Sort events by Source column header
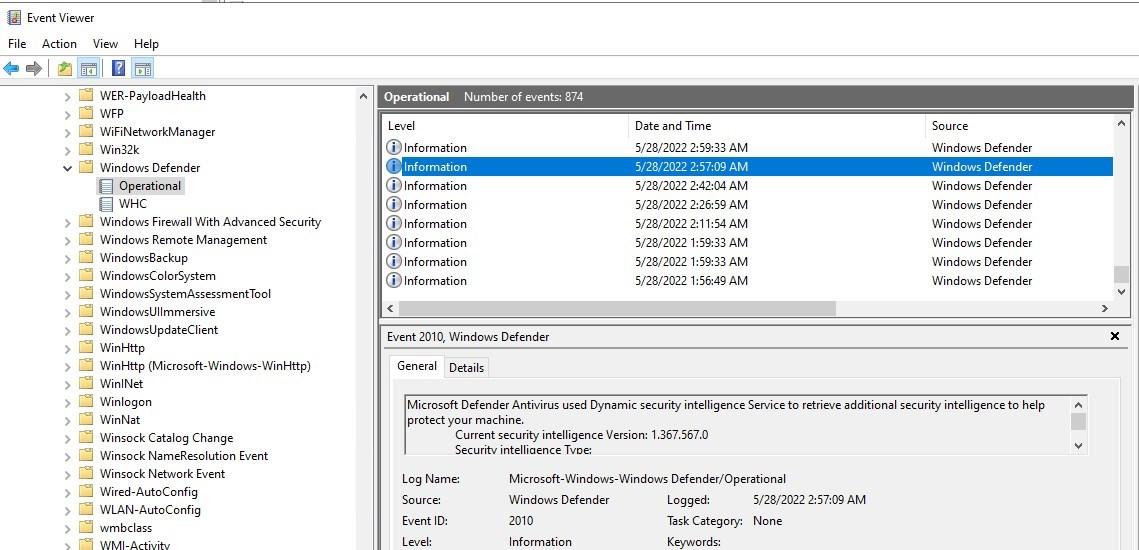This screenshot has height=550, width=1139. tap(1019, 126)
